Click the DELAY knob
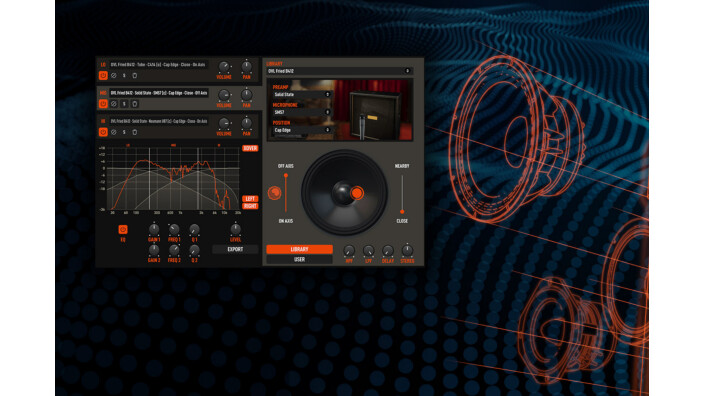Viewport: 704px width, 396px height. tap(387, 251)
